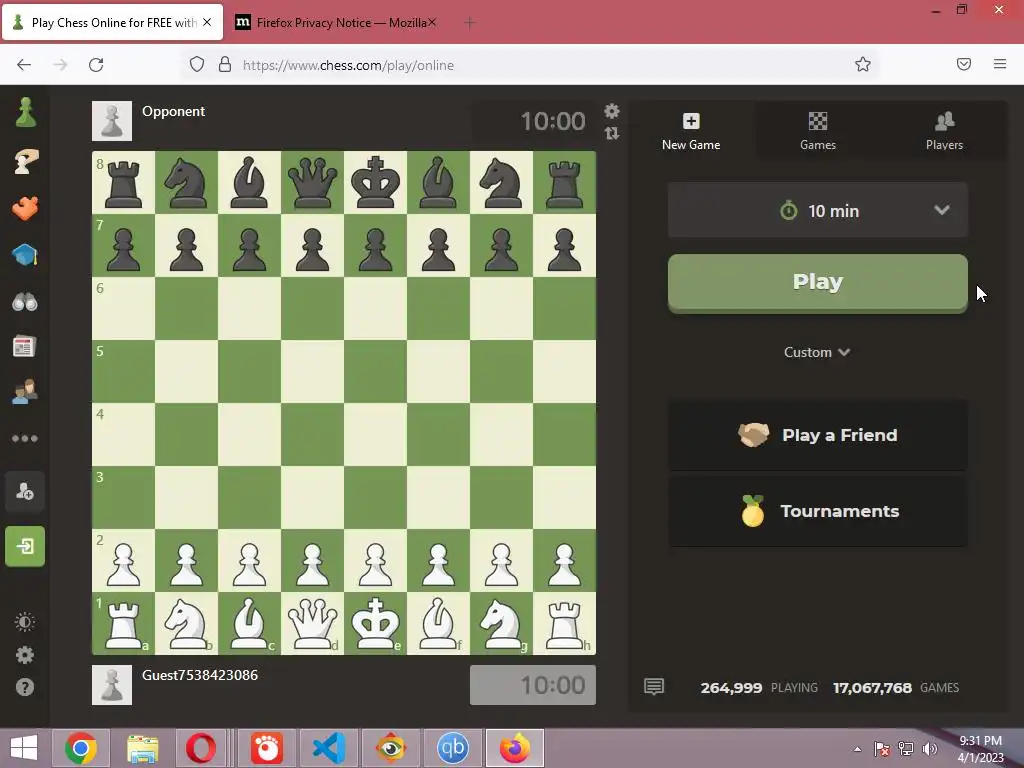Viewport: 1024px width, 768px height.
Task: Click the opponent's 10:00 clock
Action: coord(533,121)
